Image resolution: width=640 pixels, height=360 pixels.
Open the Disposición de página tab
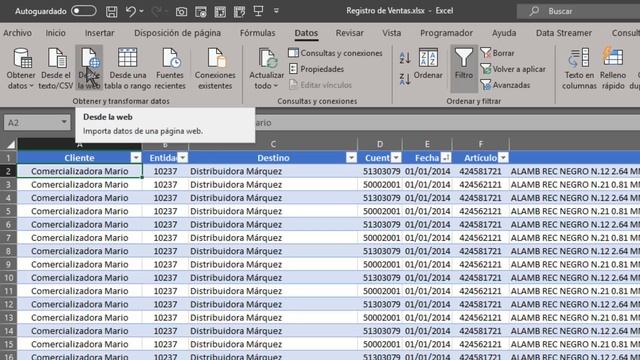coord(178,33)
